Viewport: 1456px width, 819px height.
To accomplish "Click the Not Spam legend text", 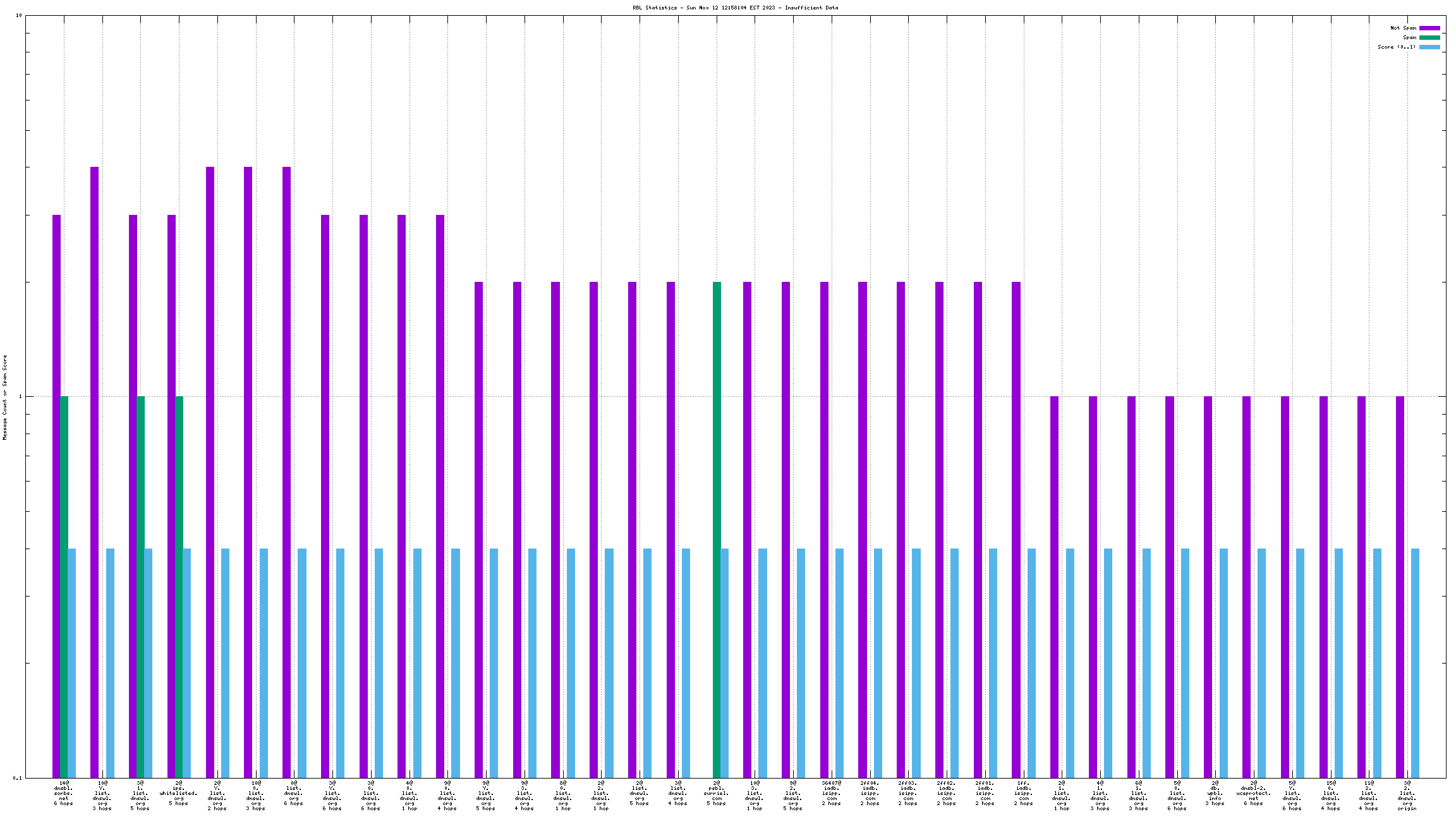I will 1403,28.
